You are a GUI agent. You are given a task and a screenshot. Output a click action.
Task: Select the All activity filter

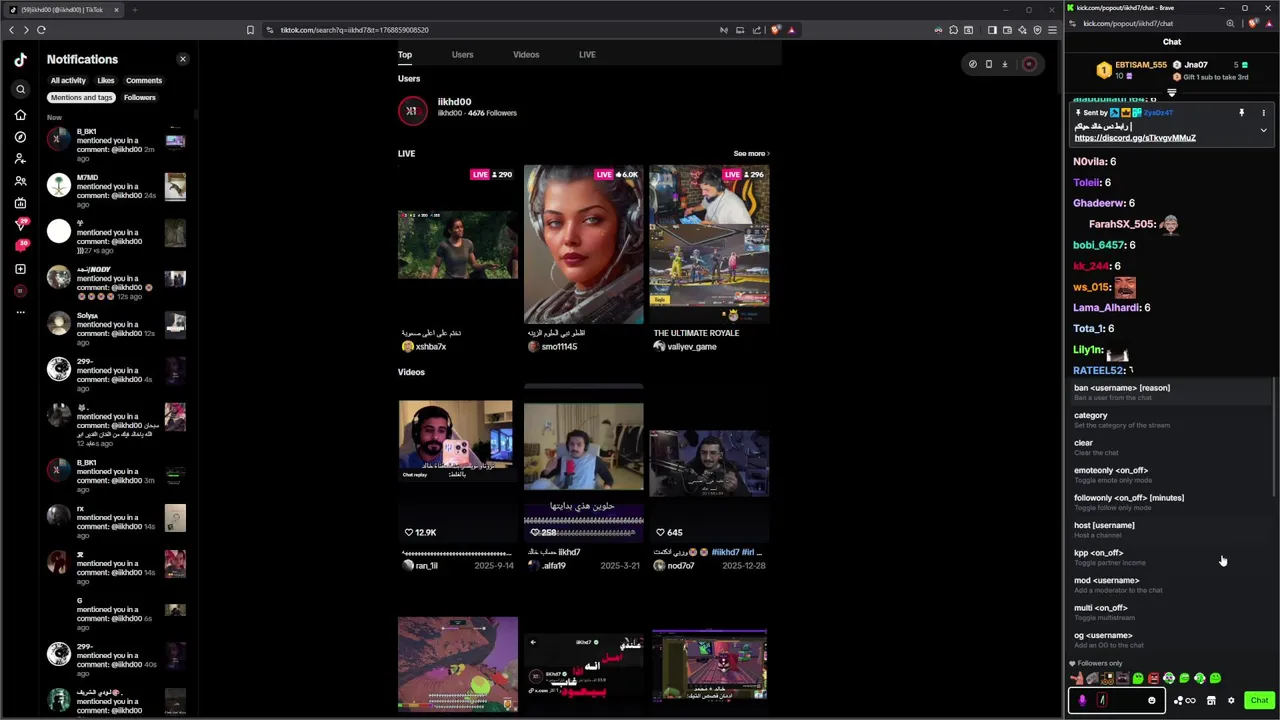pos(68,80)
